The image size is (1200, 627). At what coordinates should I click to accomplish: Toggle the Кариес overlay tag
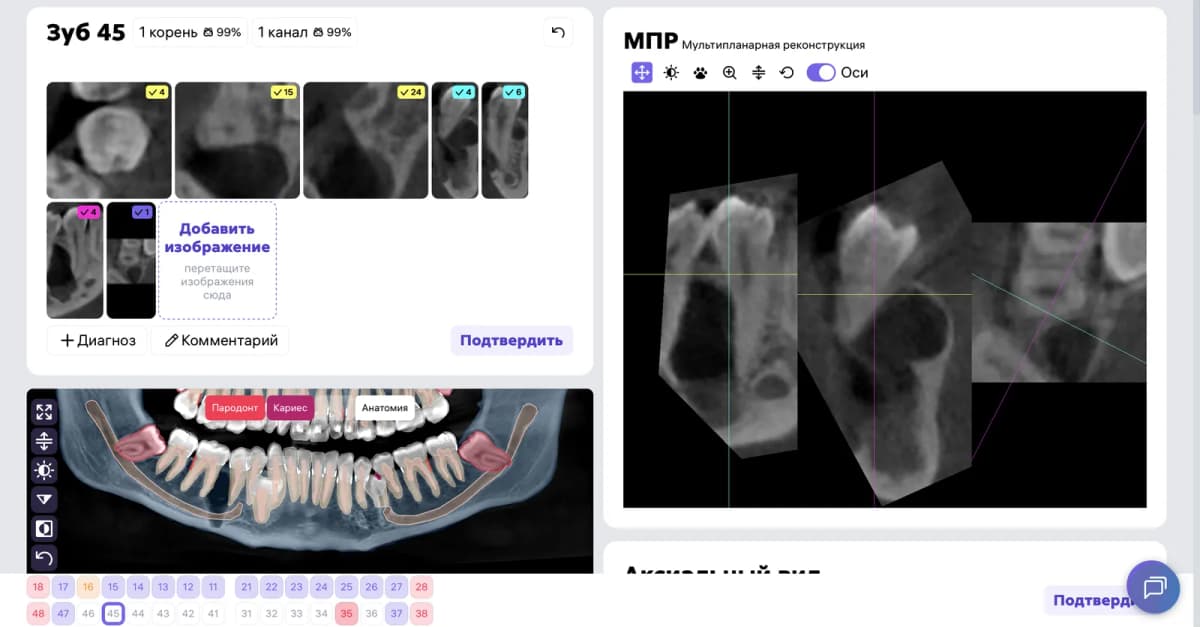(290, 408)
